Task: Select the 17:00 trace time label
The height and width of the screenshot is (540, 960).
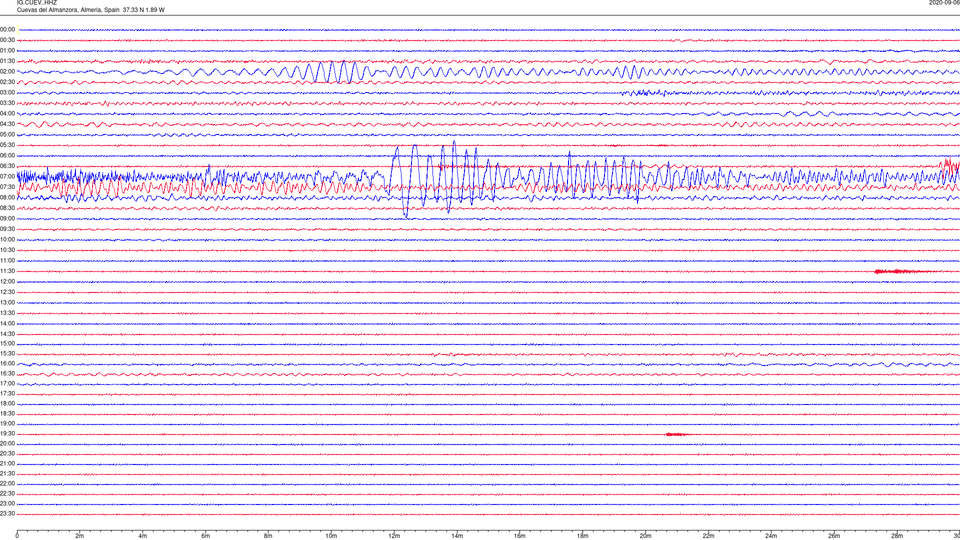Action: (8, 384)
